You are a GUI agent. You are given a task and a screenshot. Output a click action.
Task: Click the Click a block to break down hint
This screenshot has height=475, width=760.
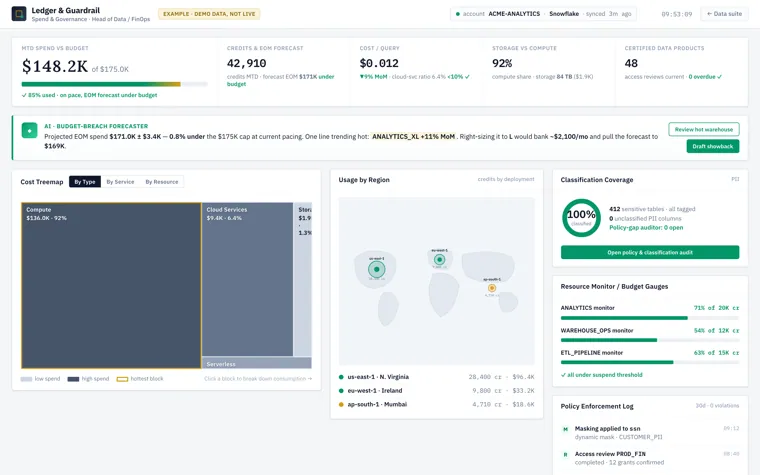click(x=258, y=379)
